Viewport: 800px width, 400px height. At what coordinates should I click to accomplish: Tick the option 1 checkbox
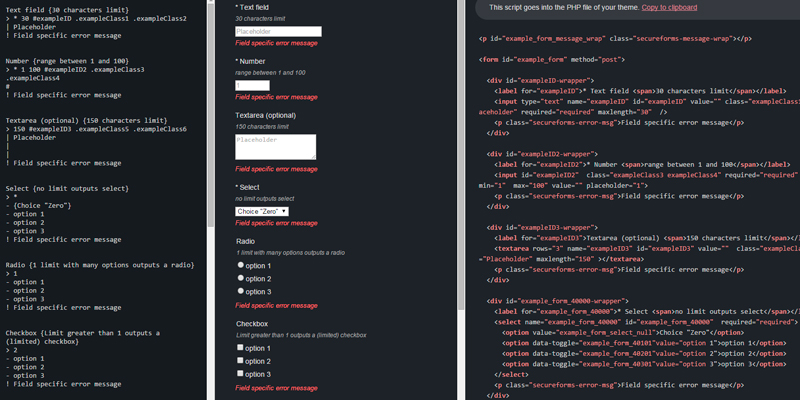(240, 348)
